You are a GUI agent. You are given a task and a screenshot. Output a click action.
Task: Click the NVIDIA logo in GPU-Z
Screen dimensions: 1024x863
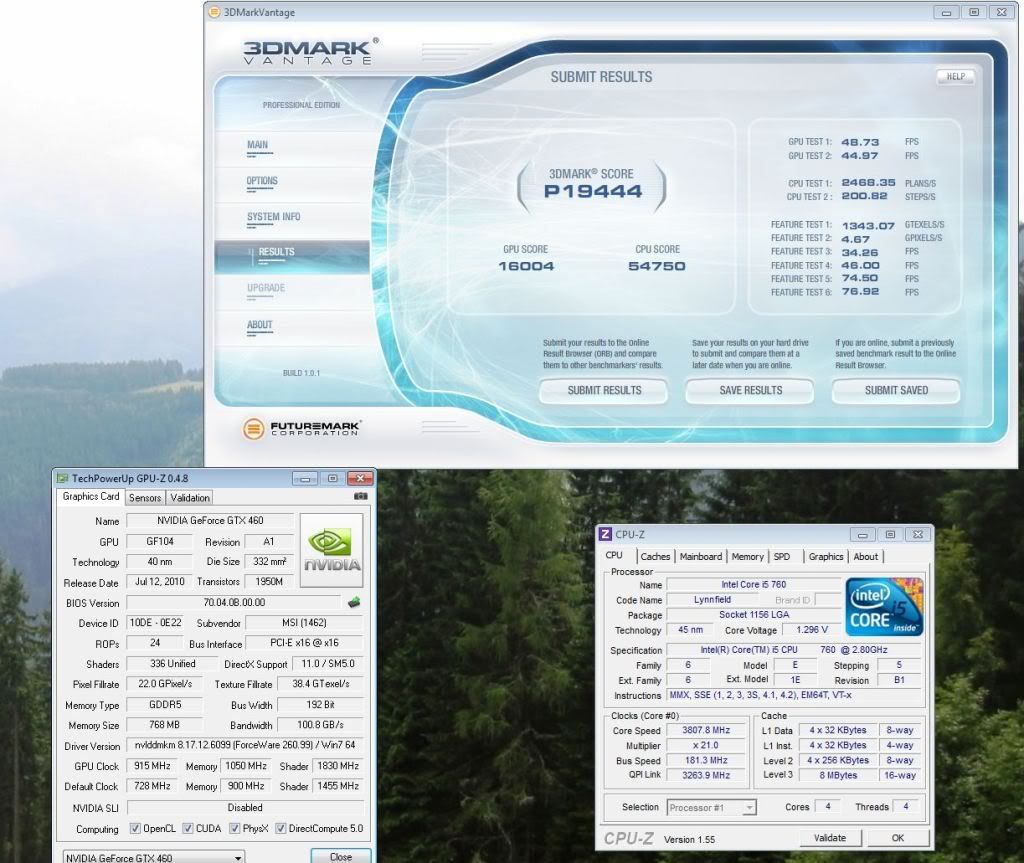[x=331, y=550]
